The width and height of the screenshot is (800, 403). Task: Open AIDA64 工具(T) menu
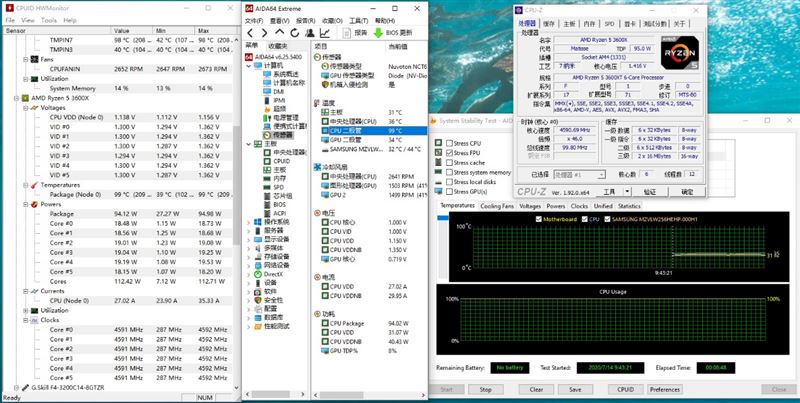[359, 21]
